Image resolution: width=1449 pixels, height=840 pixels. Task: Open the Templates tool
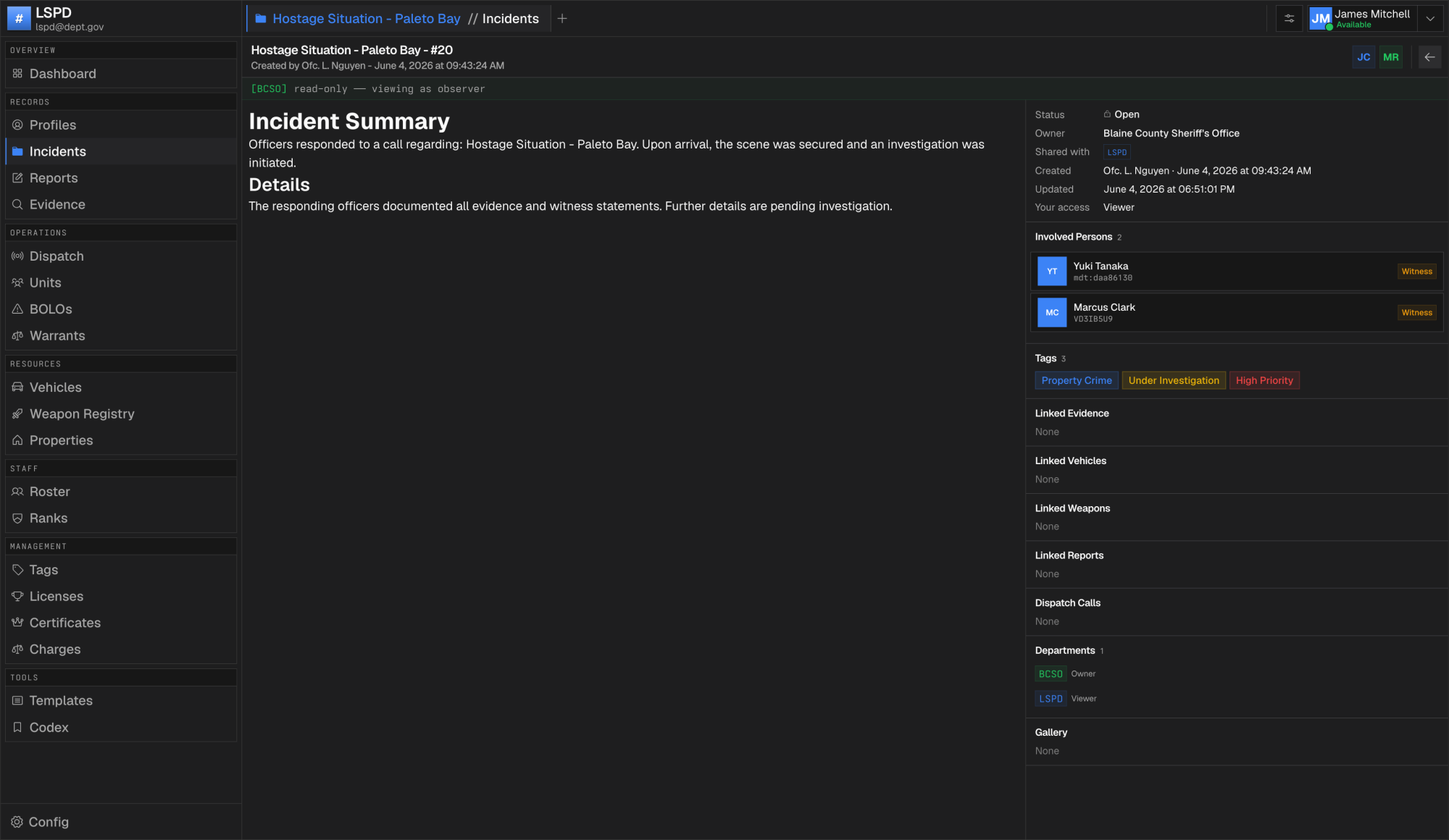pos(121,701)
